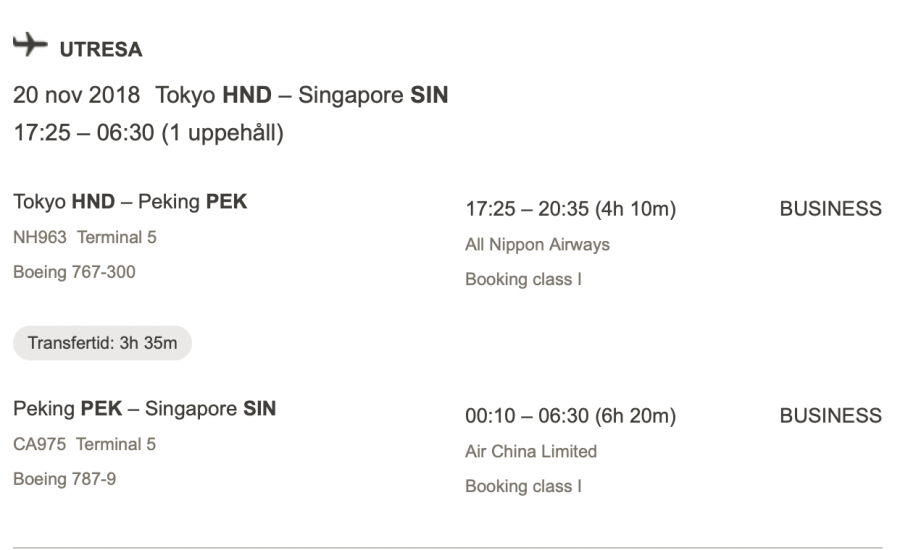Click the All Nippon Airways carrier name

(x=537, y=244)
